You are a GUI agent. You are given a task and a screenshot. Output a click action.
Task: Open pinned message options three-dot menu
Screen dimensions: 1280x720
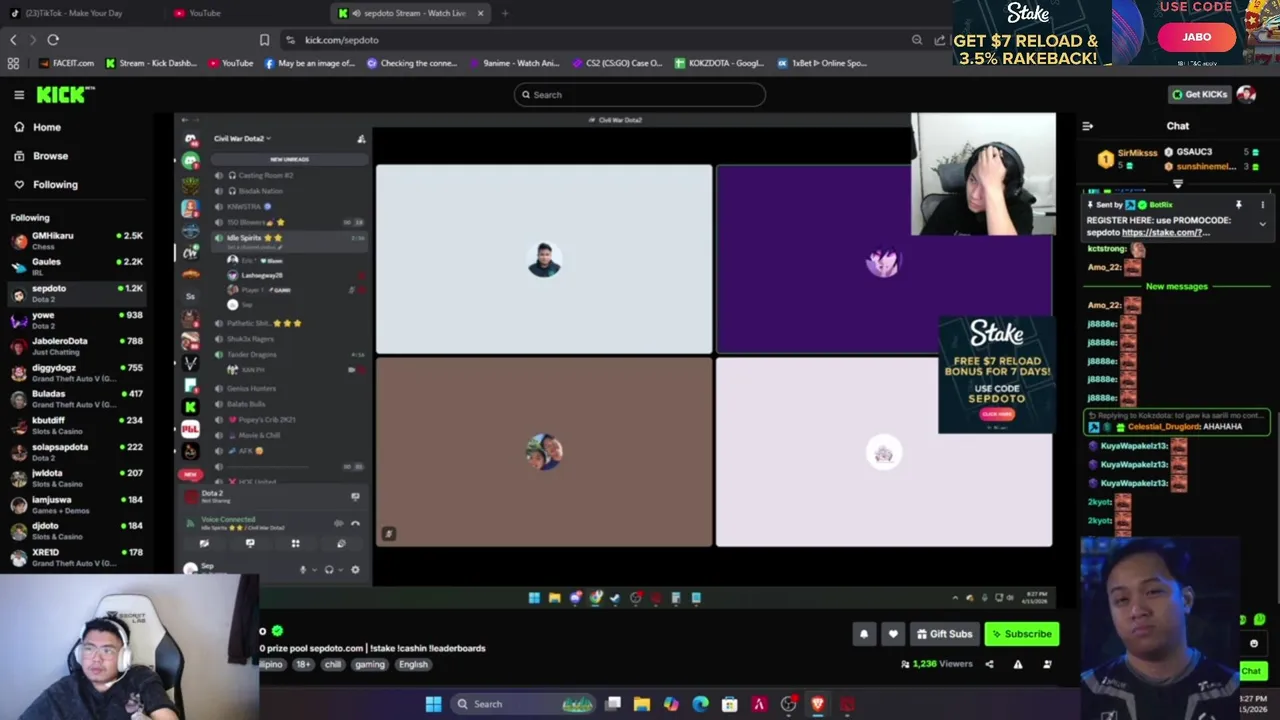(x=1262, y=205)
